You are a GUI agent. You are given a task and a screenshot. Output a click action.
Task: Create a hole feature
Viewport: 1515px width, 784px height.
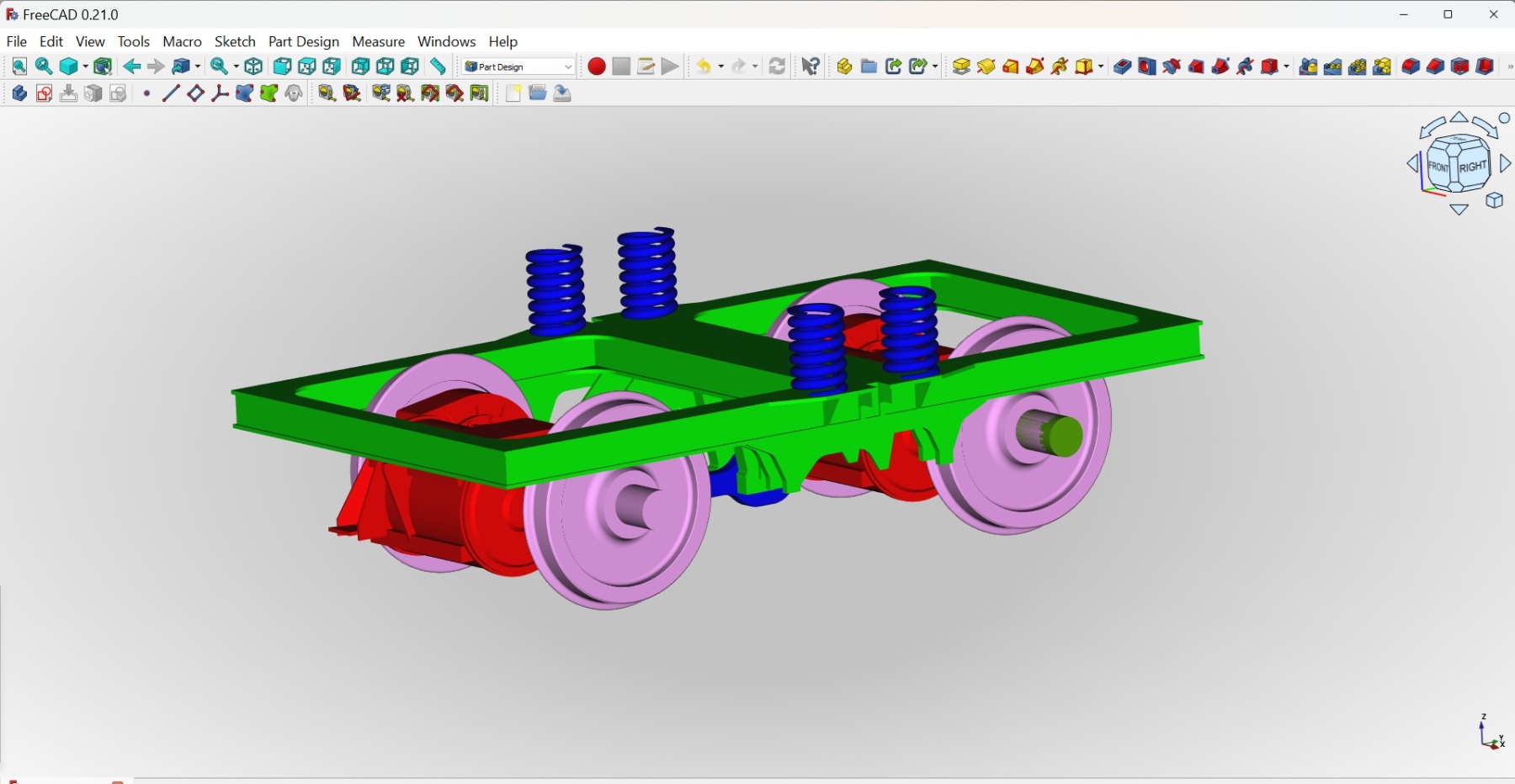pyautogui.click(x=1147, y=66)
